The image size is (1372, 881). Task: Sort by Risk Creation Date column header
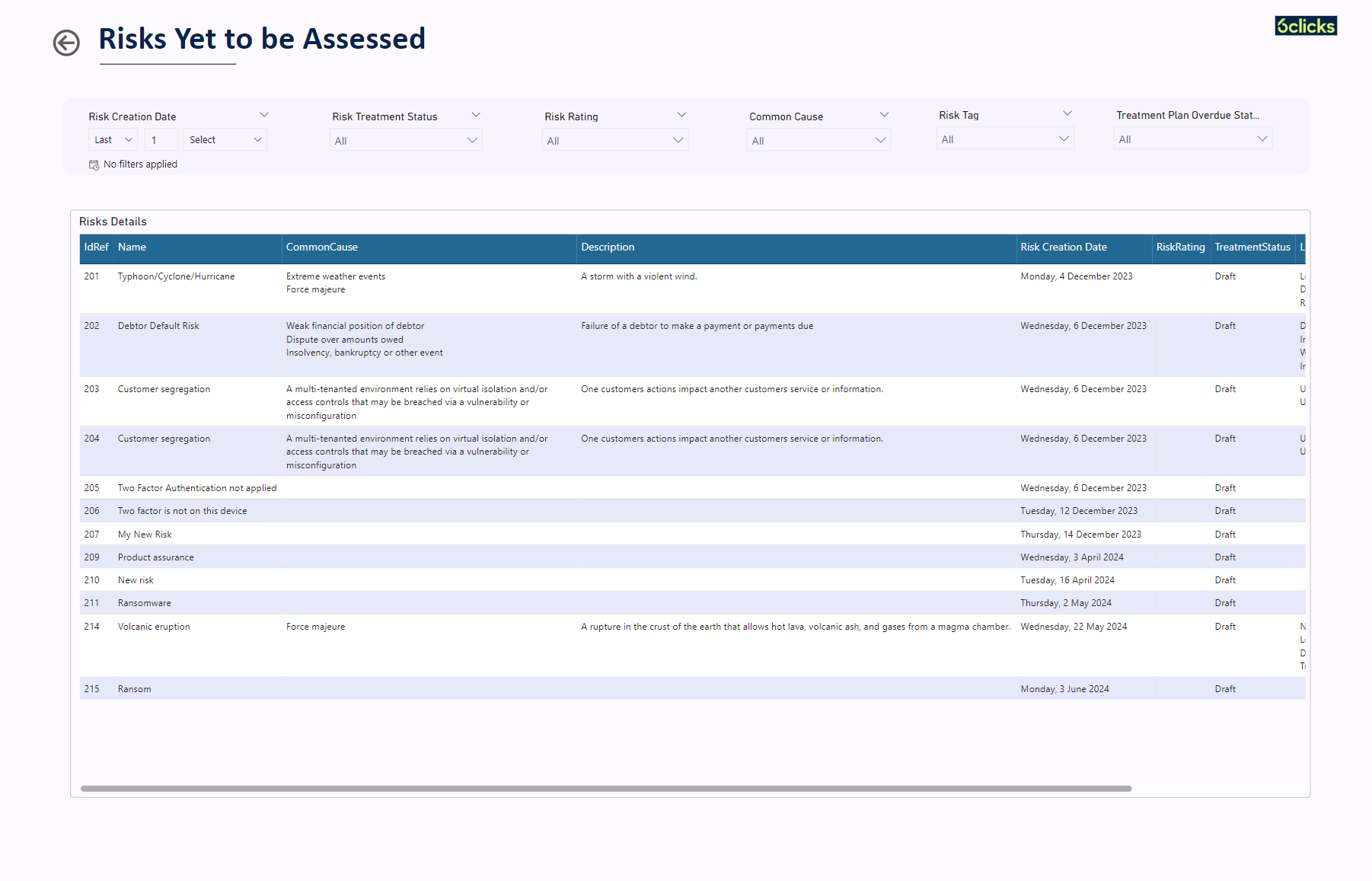(1063, 247)
